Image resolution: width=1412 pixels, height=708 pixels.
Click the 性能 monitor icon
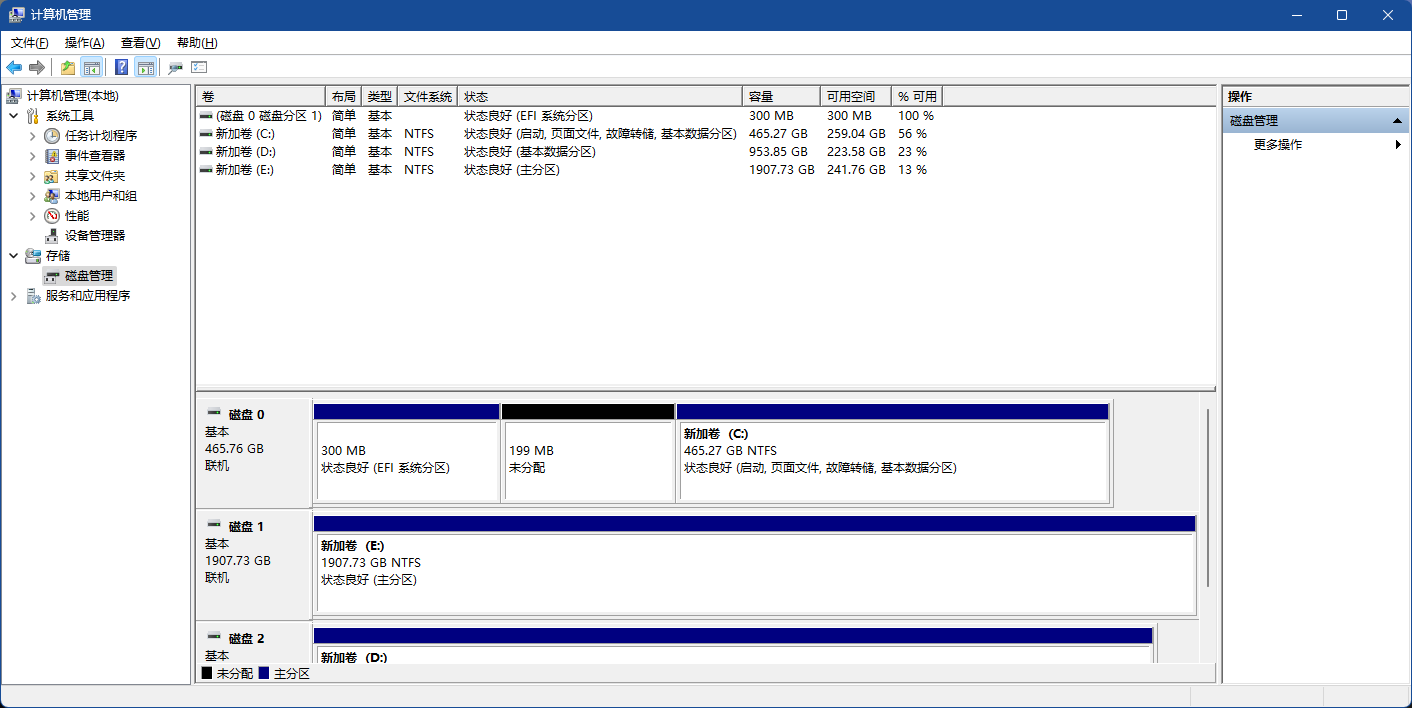click(52, 216)
